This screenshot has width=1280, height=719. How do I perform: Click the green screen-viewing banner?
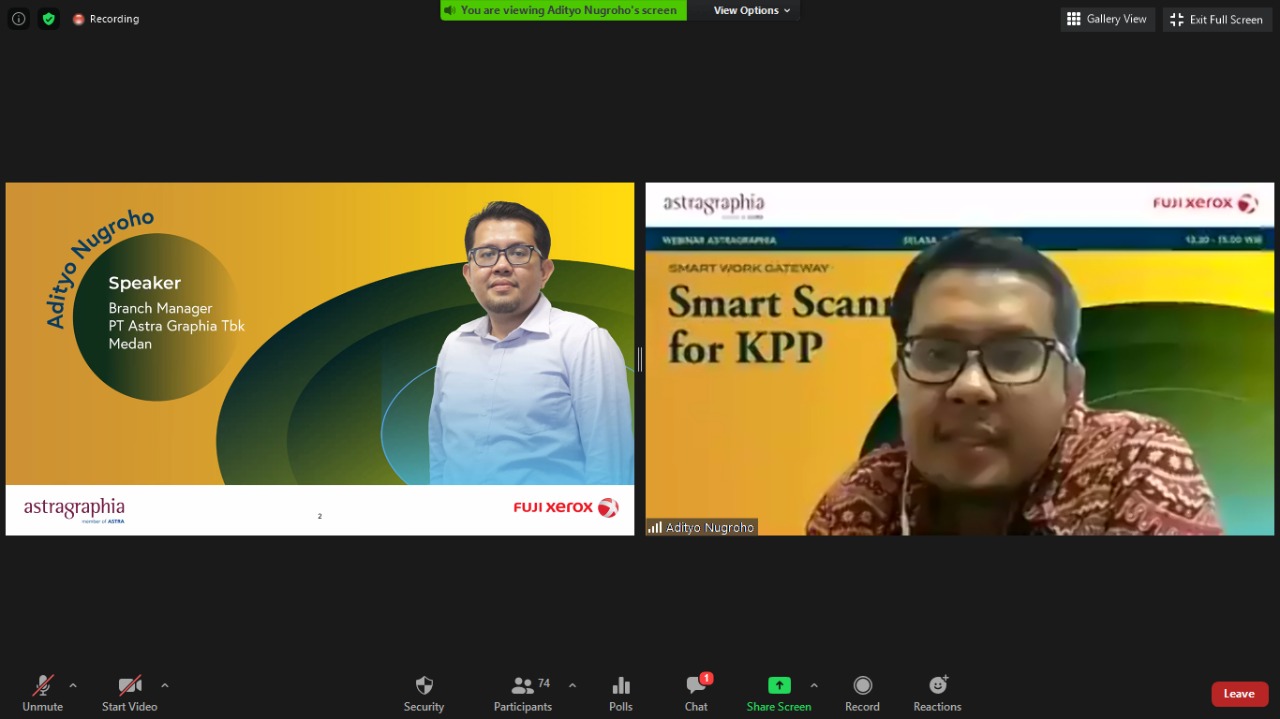pos(563,10)
